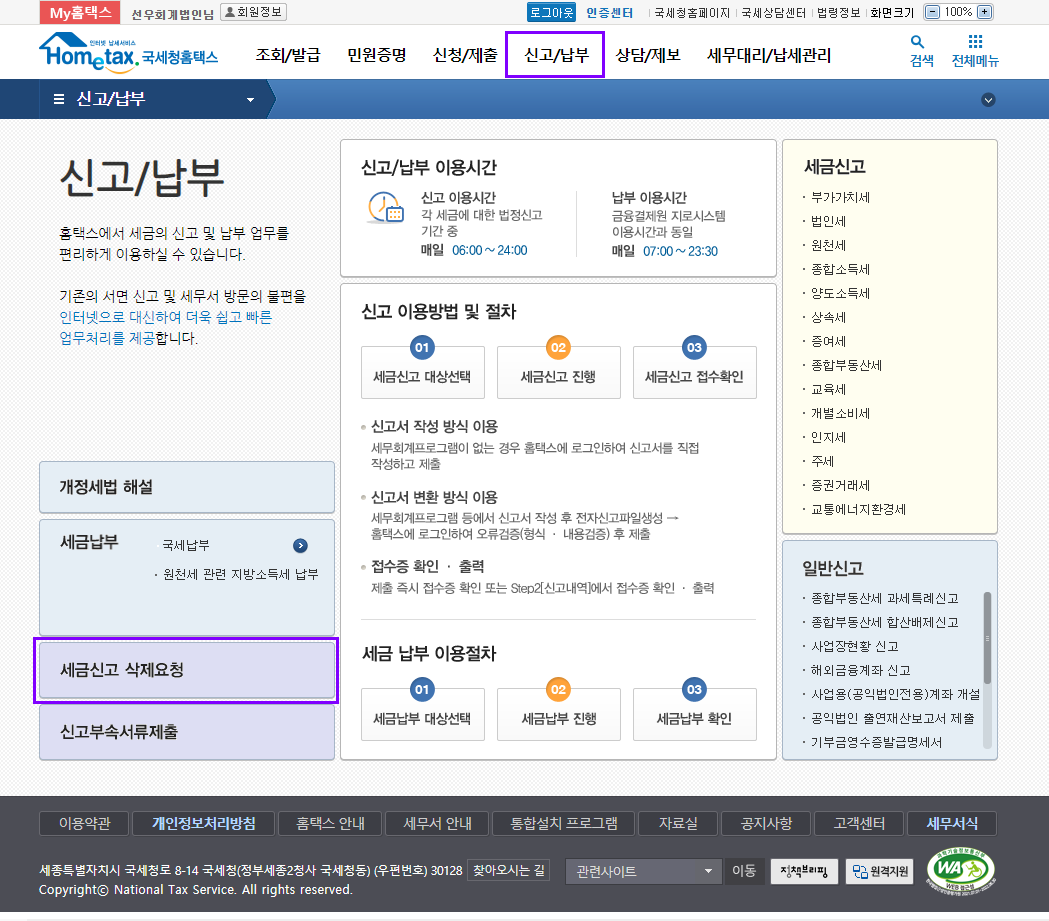Screen dimensions: 1049x921
Task: Click the 로그아웃 button
Action: point(552,12)
